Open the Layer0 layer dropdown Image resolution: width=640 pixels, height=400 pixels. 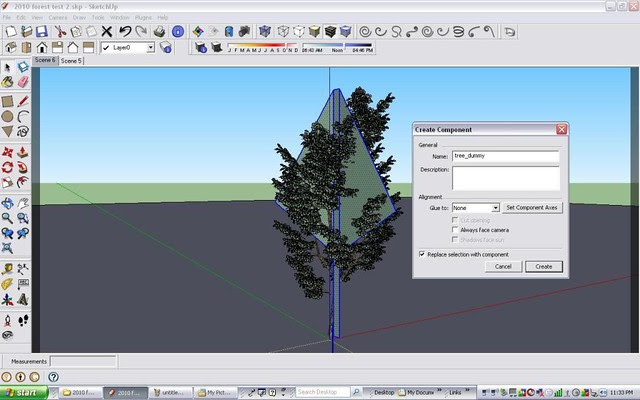pos(151,48)
